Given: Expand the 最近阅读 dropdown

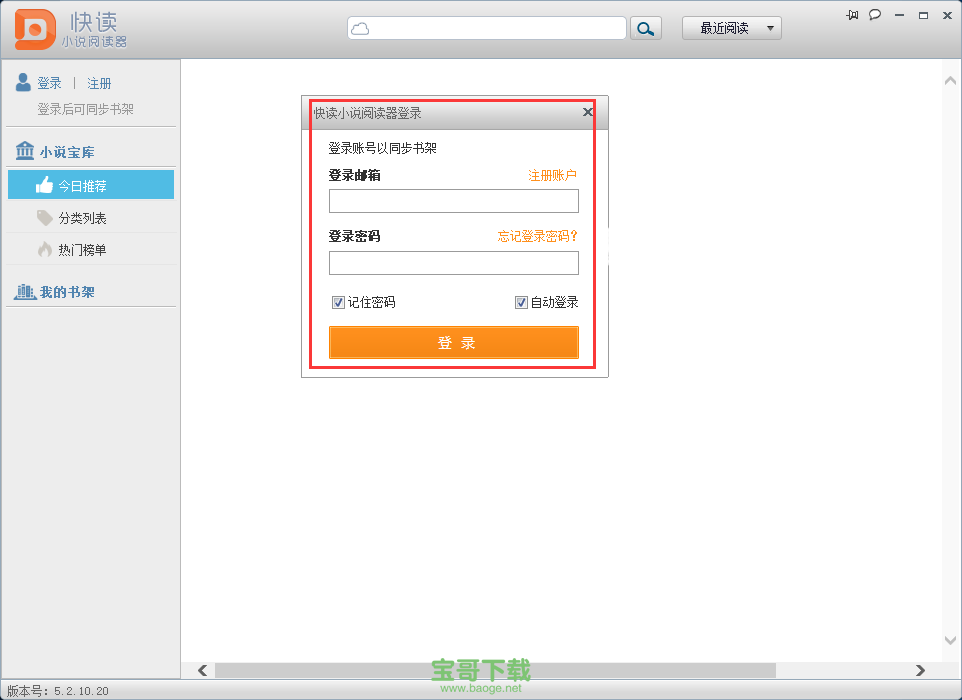Looking at the screenshot, I should click(x=731, y=28).
